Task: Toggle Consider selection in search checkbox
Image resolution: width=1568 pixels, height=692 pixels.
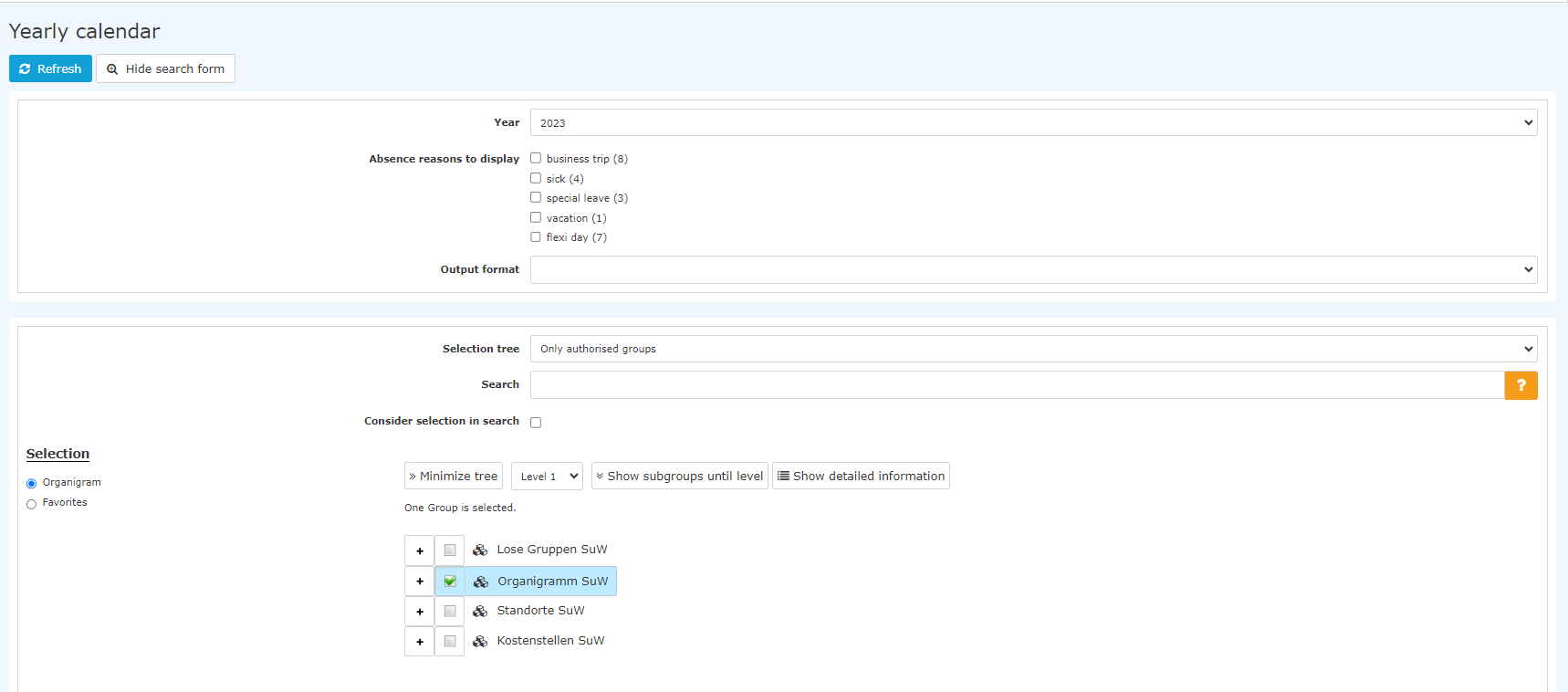Action: point(536,422)
